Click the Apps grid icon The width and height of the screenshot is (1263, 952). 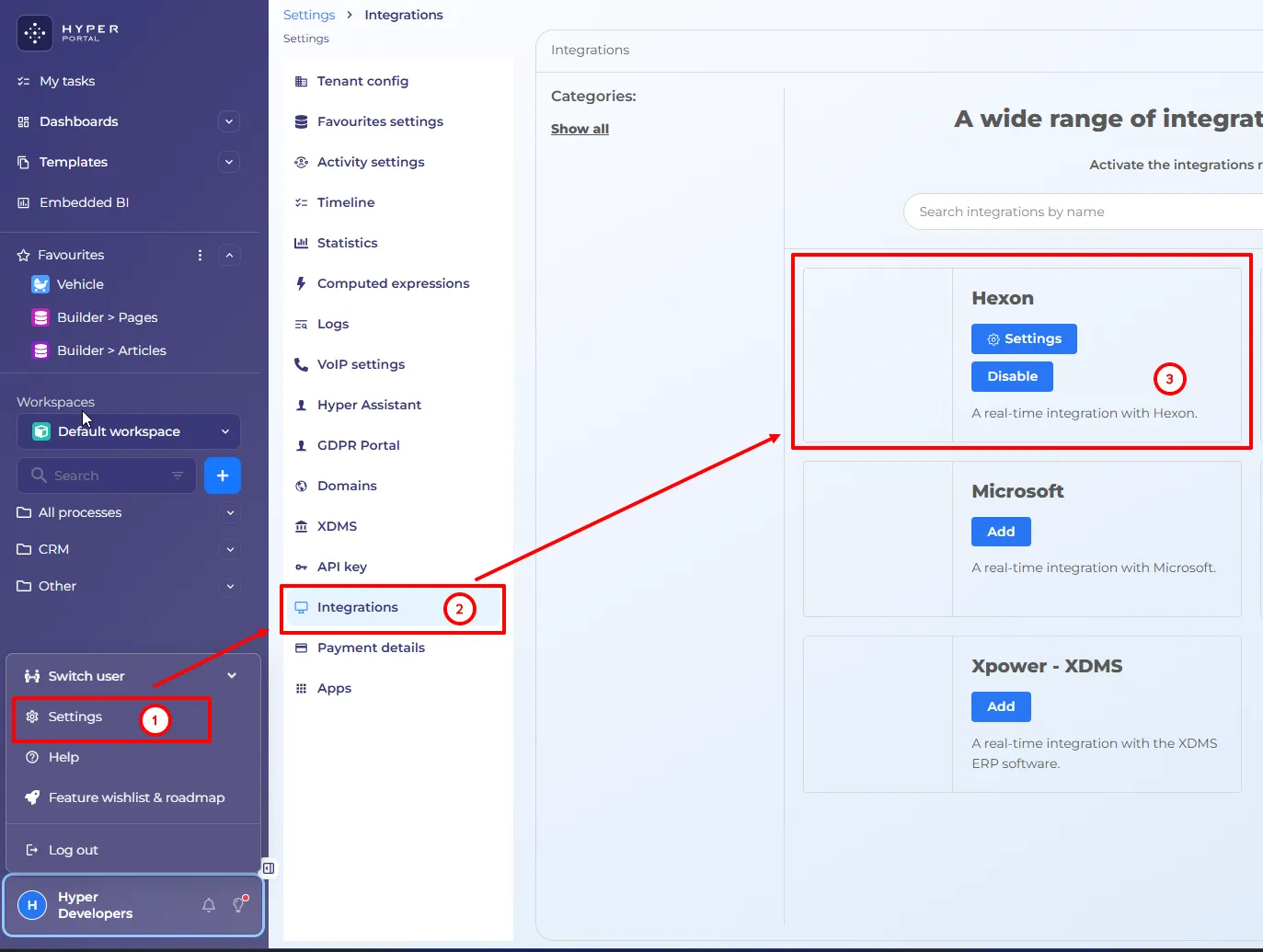tap(301, 688)
